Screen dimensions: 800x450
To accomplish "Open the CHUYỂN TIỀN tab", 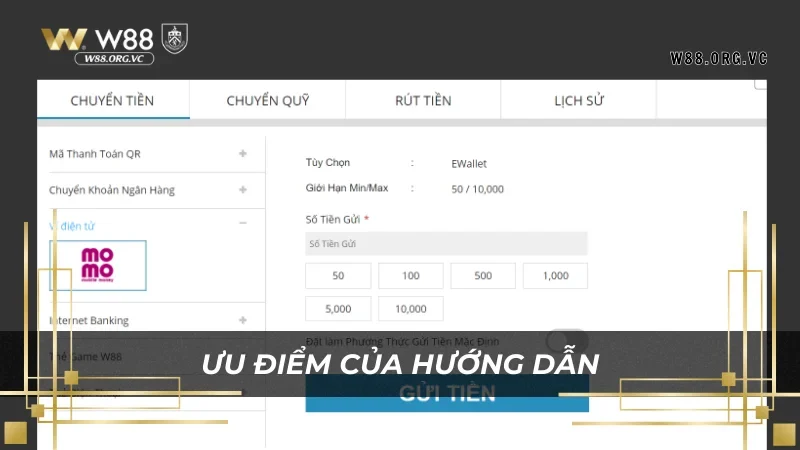I will point(113,101).
